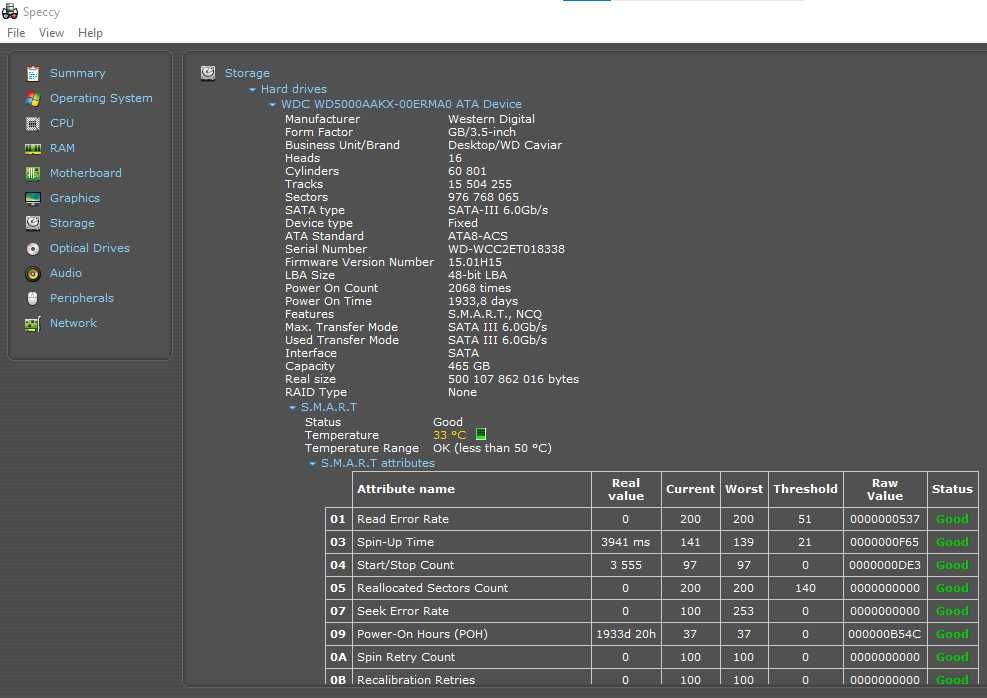
Task: Click the Firmware Version Number 15.01H15 value
Action: coord(475,262)
